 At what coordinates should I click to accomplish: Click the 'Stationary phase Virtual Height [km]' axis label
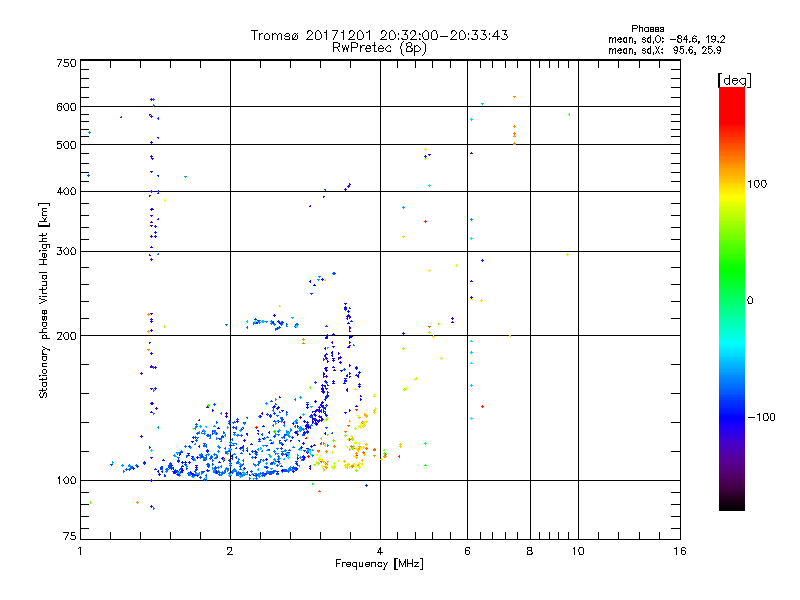(44, 301)
